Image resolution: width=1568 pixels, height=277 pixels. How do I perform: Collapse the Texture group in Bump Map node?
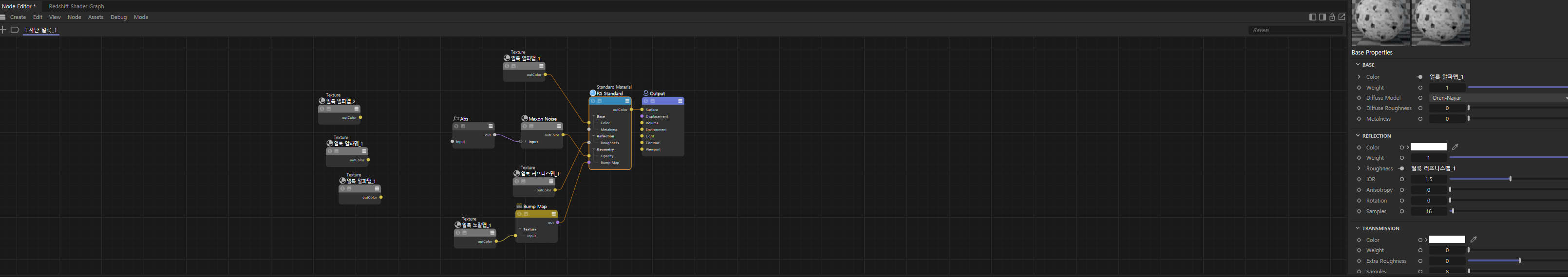coord(520,229)
